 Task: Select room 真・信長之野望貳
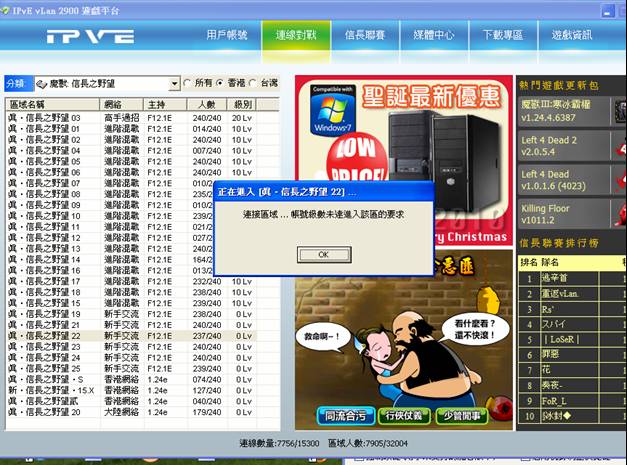click(131, 401)
